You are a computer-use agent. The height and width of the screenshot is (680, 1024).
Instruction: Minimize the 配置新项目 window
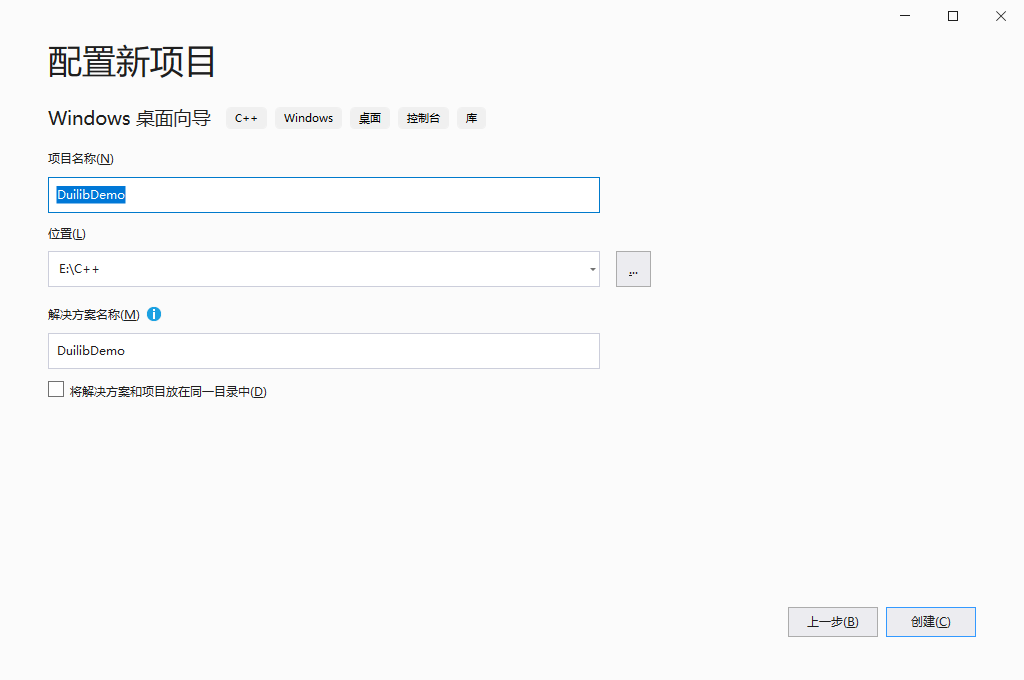(x=905, y=16)
